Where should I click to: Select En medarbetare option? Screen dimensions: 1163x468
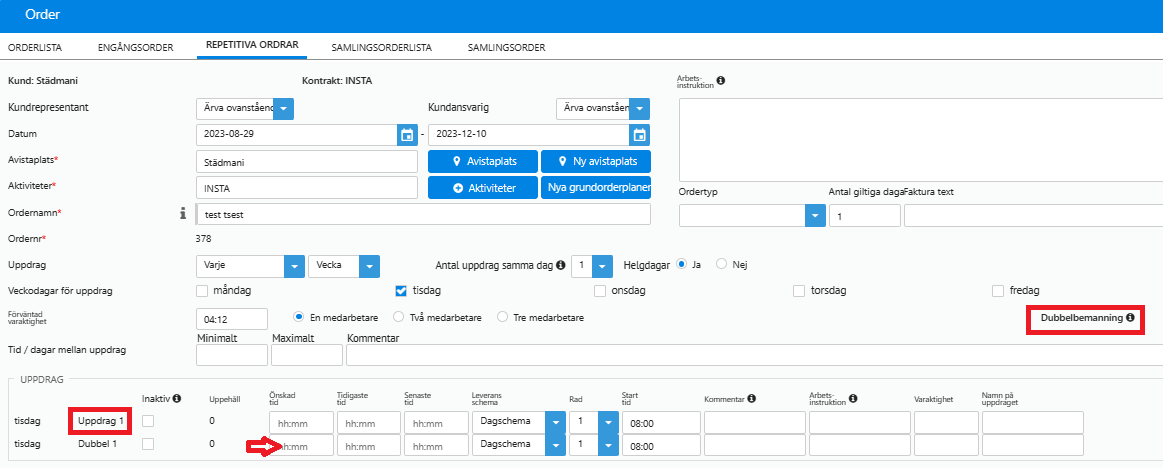(299, 317)
